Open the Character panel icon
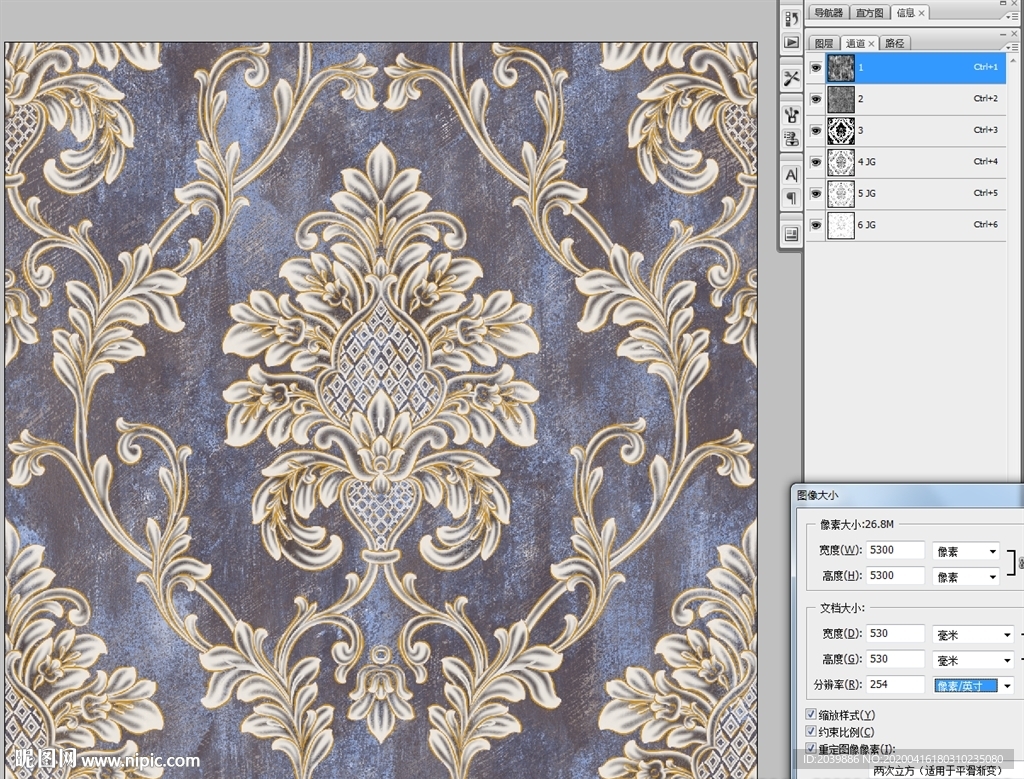1024x779 pixels. (x=792, y=175)
